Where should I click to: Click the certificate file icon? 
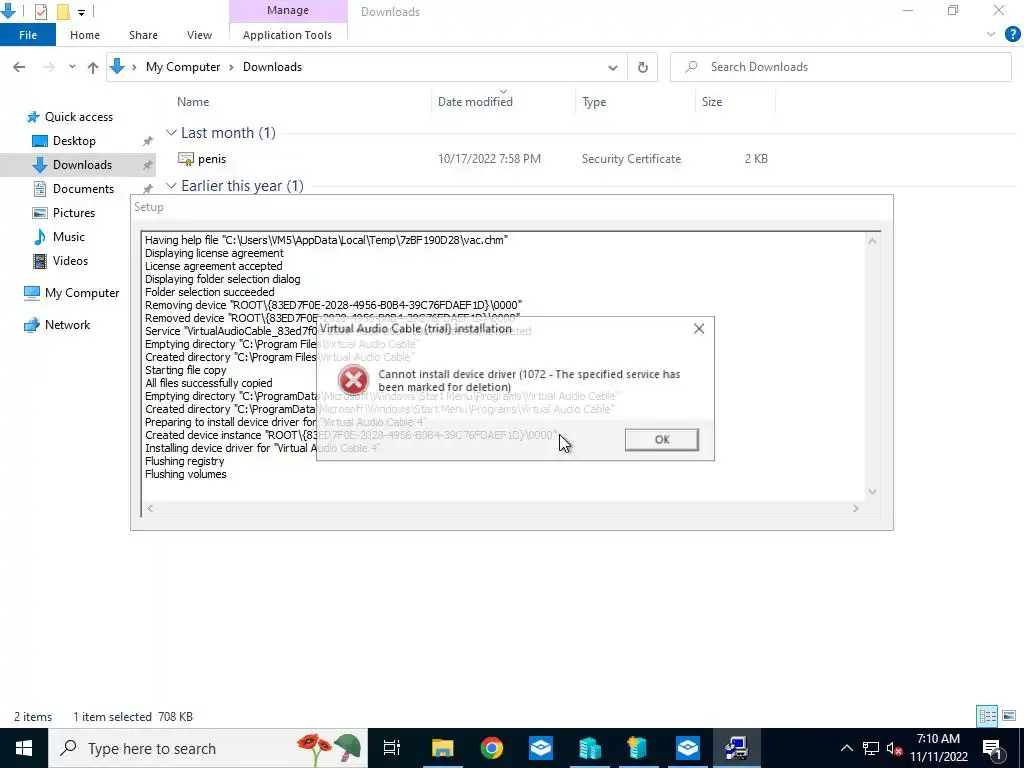[x=185, y=159]
